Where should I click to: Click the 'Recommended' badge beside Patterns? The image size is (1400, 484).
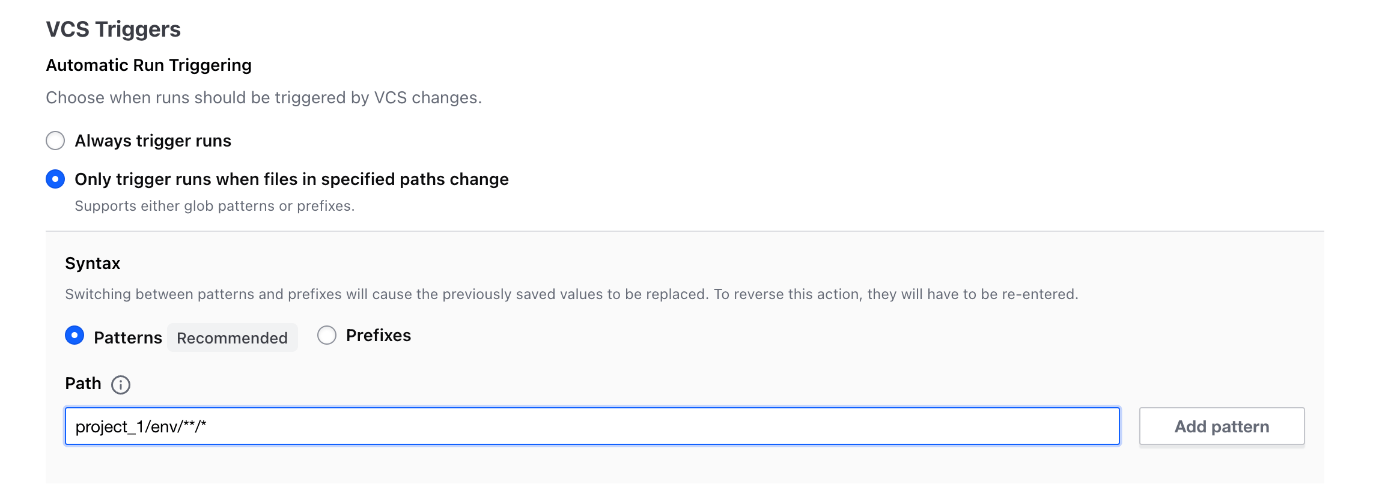click(x=232, y=338)
